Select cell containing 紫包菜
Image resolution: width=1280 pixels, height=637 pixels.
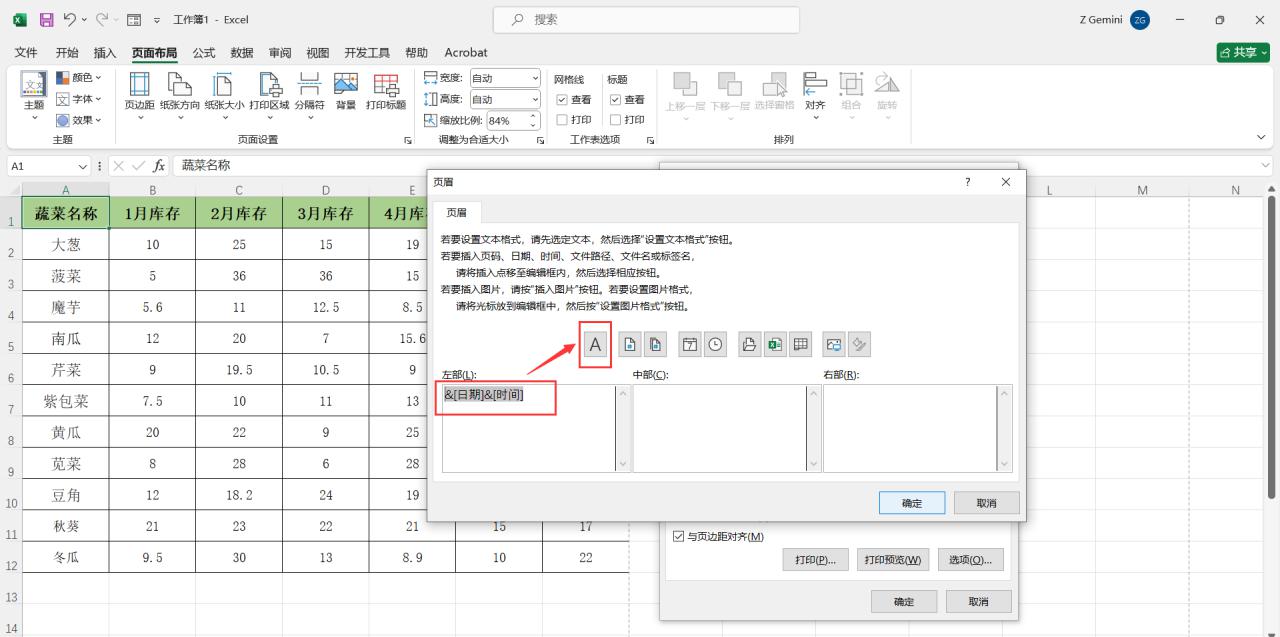point(66,401)
